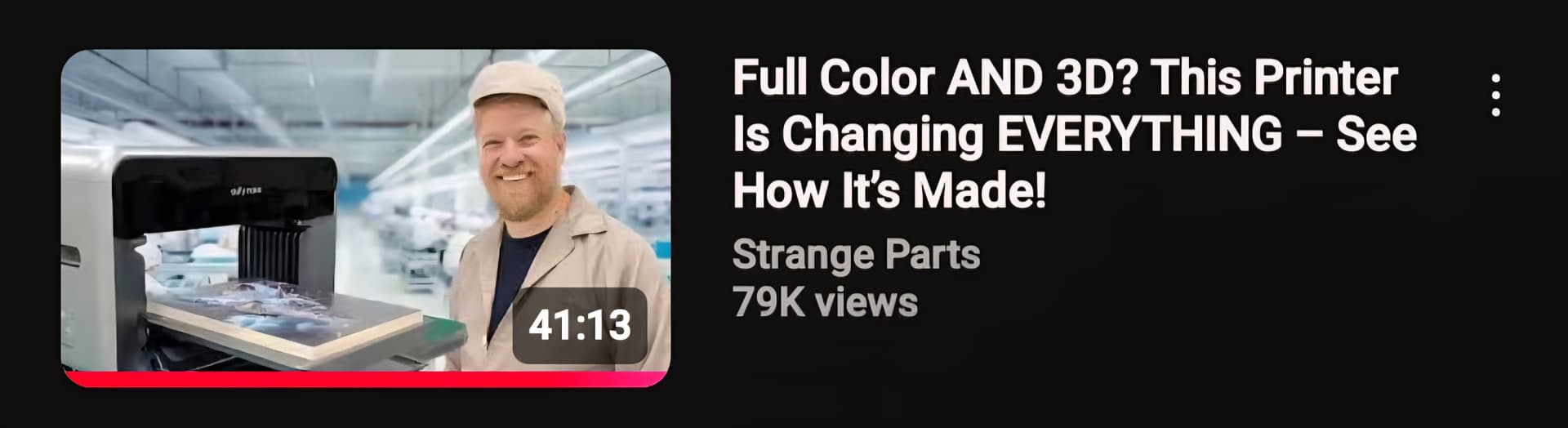Click 'How It's Made!' in the title
The height and width of the screenshot is (428, 1568).
(x=889, y=191)
